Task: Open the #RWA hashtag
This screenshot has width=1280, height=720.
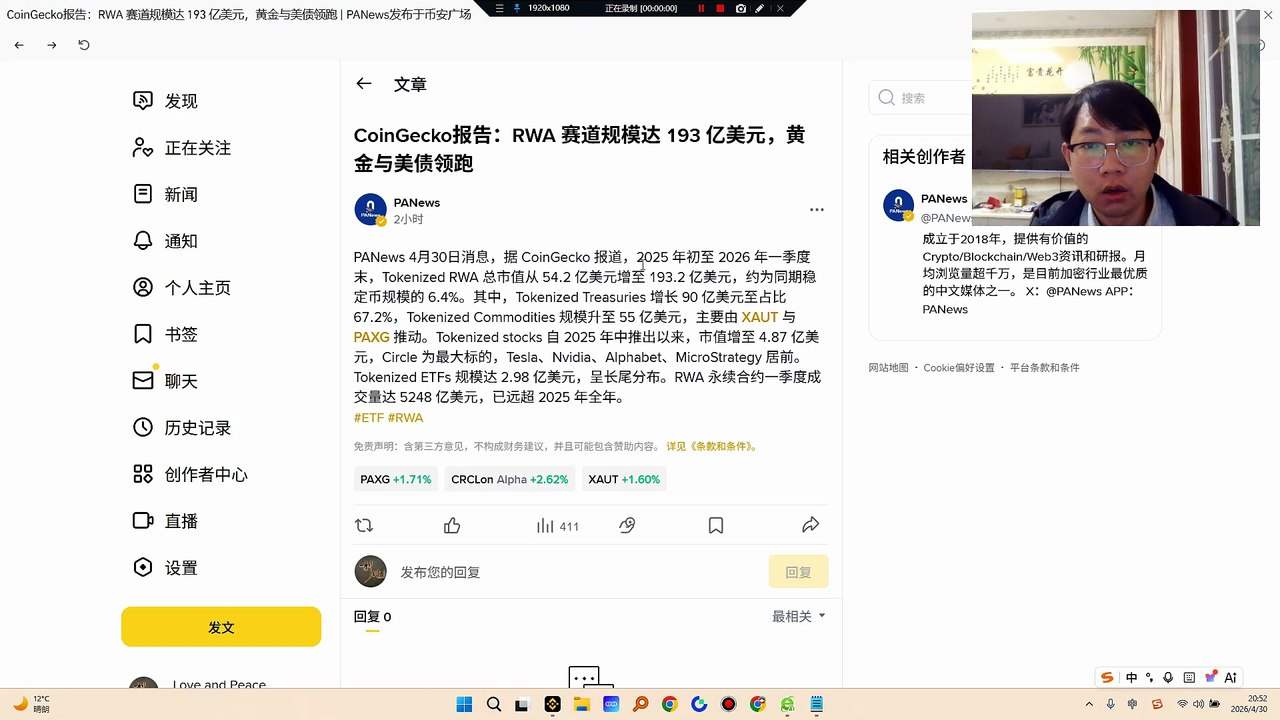Action: pos(406,417)
